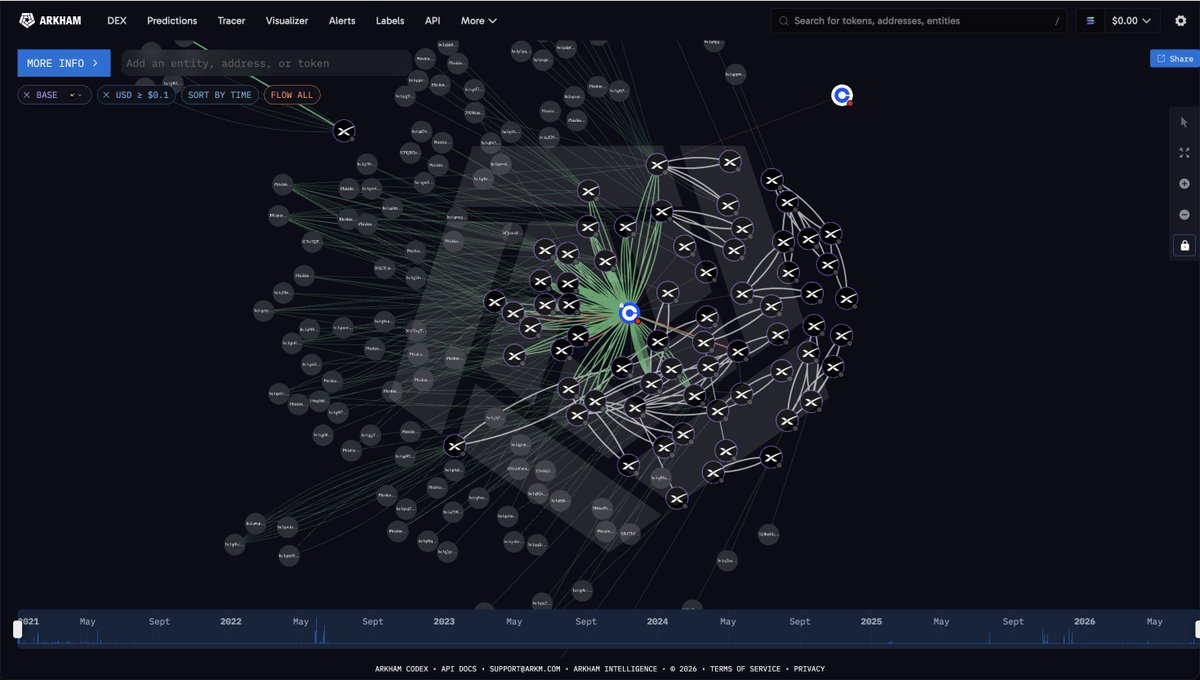Click the USD ≥ $0.1 filter text

[x=143, y=95]
